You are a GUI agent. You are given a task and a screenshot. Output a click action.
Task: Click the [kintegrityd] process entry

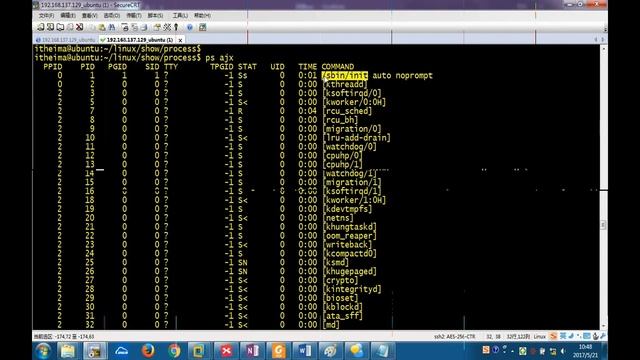[x=352, y=289]
